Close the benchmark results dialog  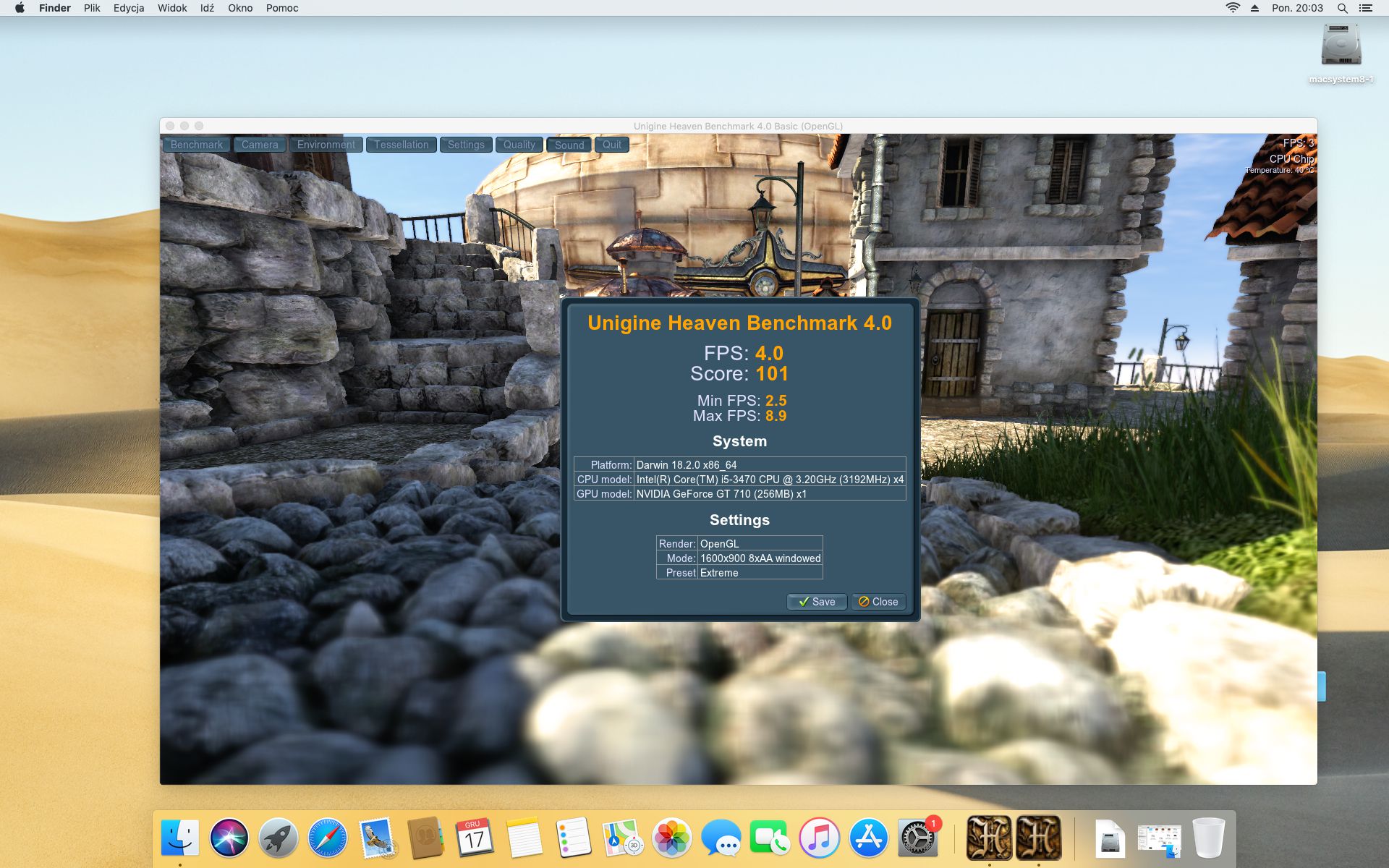[x=878, y=602]
